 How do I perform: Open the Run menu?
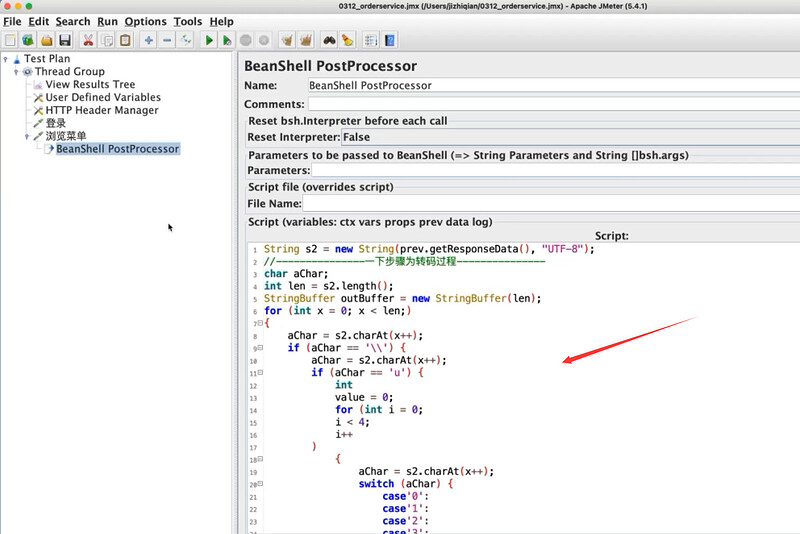coord(108,21)
